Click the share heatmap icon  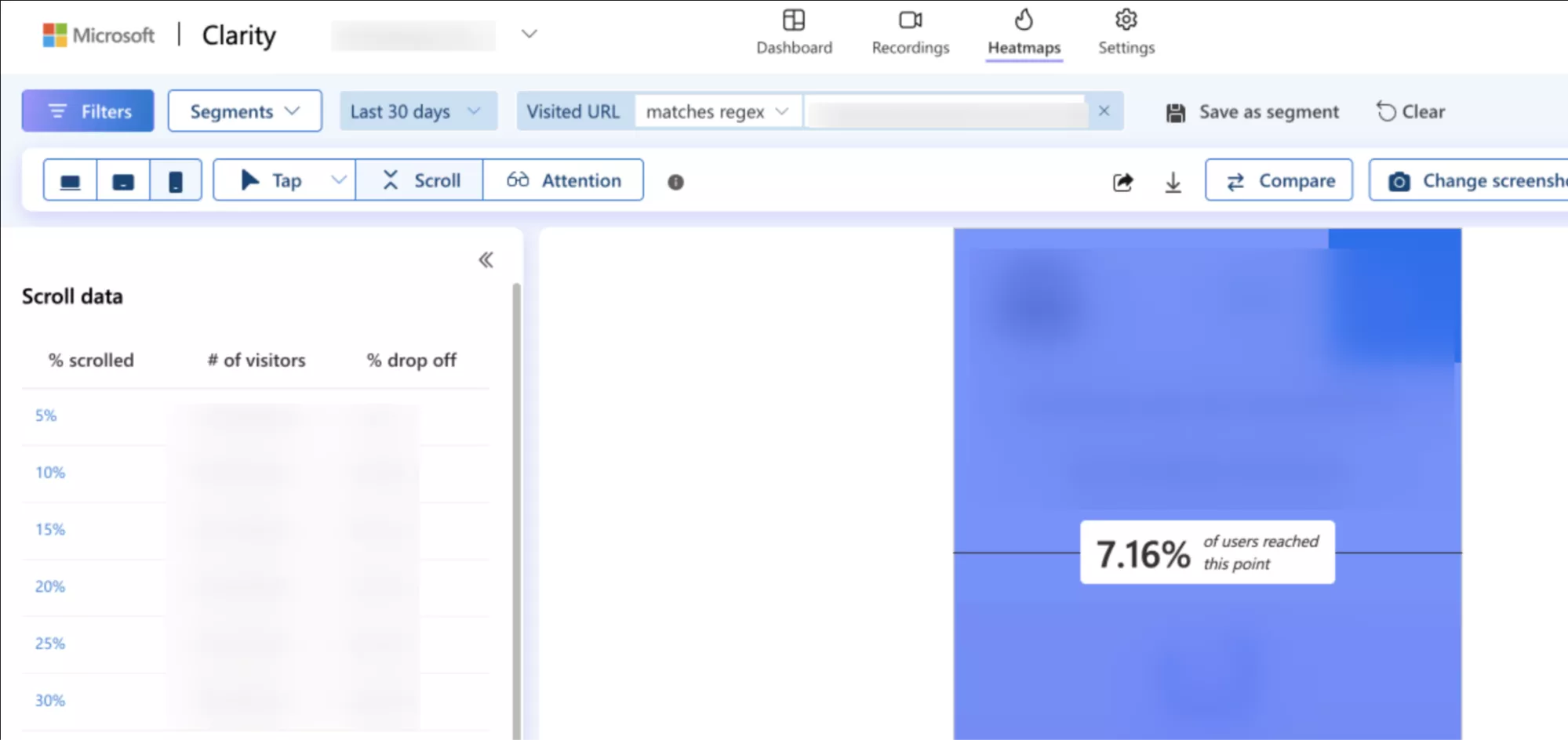point(1122,182)
